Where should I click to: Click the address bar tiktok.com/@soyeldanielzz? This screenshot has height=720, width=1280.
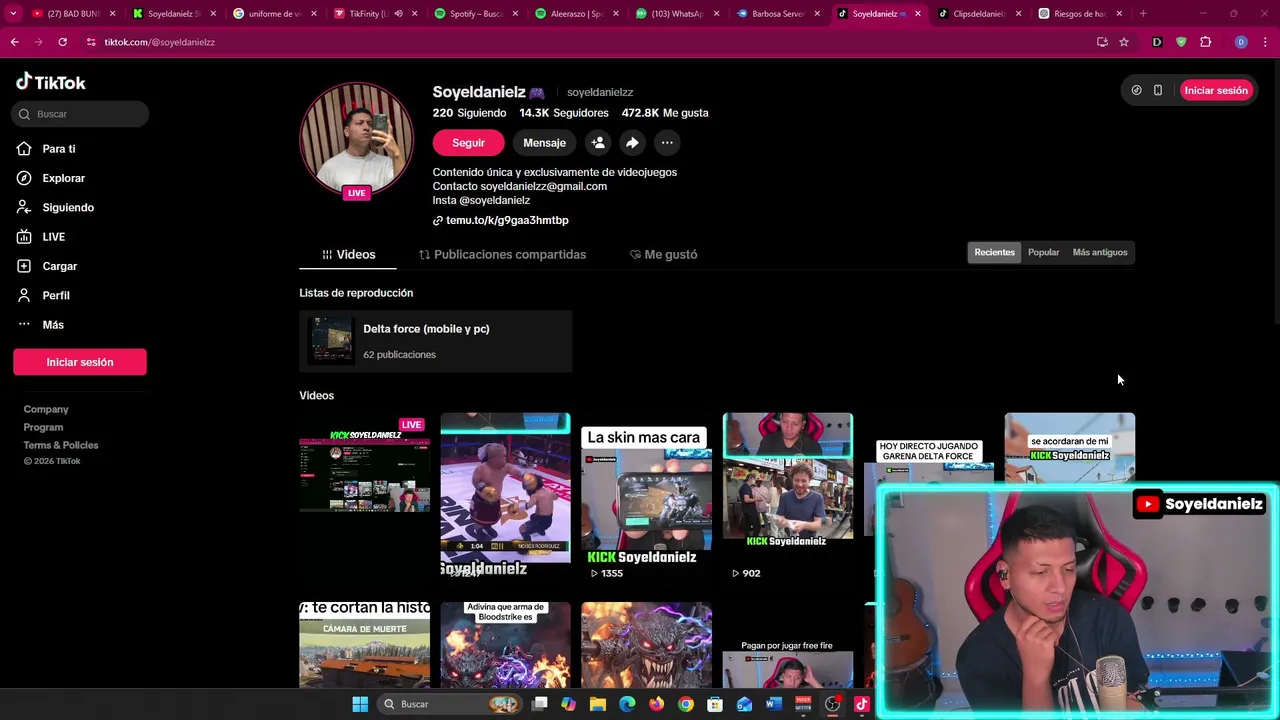click(159, 42)
